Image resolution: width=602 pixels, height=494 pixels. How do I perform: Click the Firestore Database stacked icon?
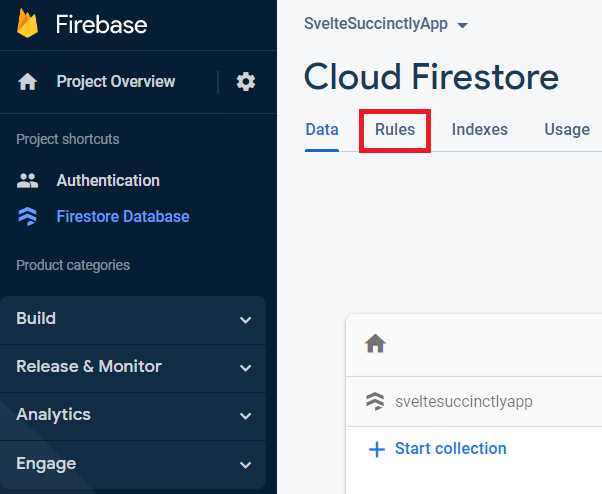[28, 216]
